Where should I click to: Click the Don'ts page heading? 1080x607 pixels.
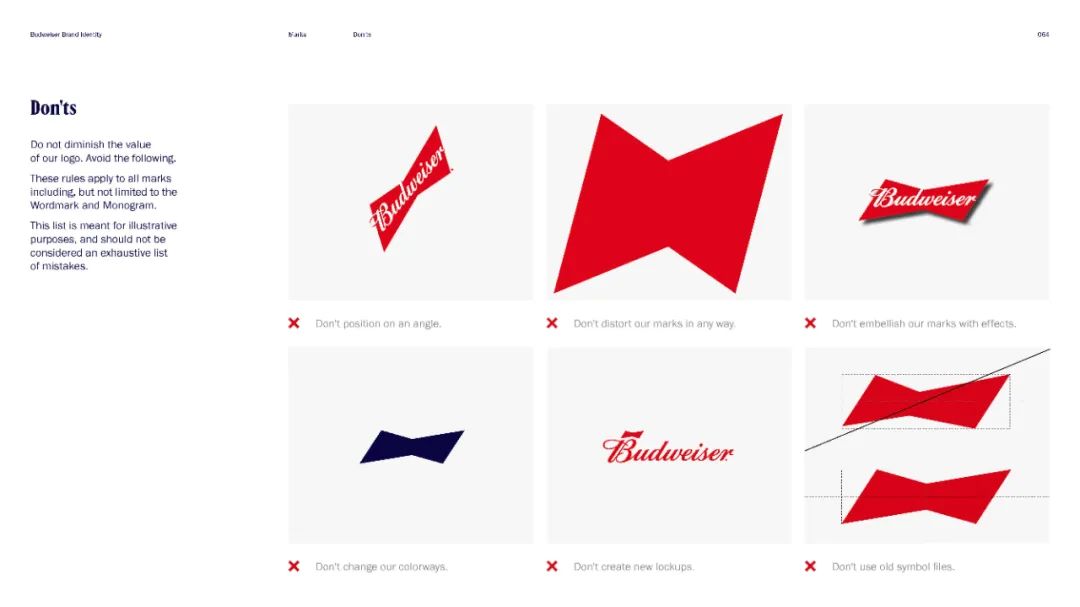[53, 108]
